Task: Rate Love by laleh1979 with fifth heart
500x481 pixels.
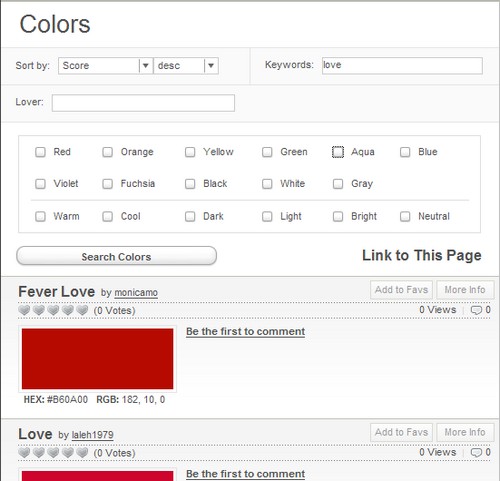Action: coord(82,453)
